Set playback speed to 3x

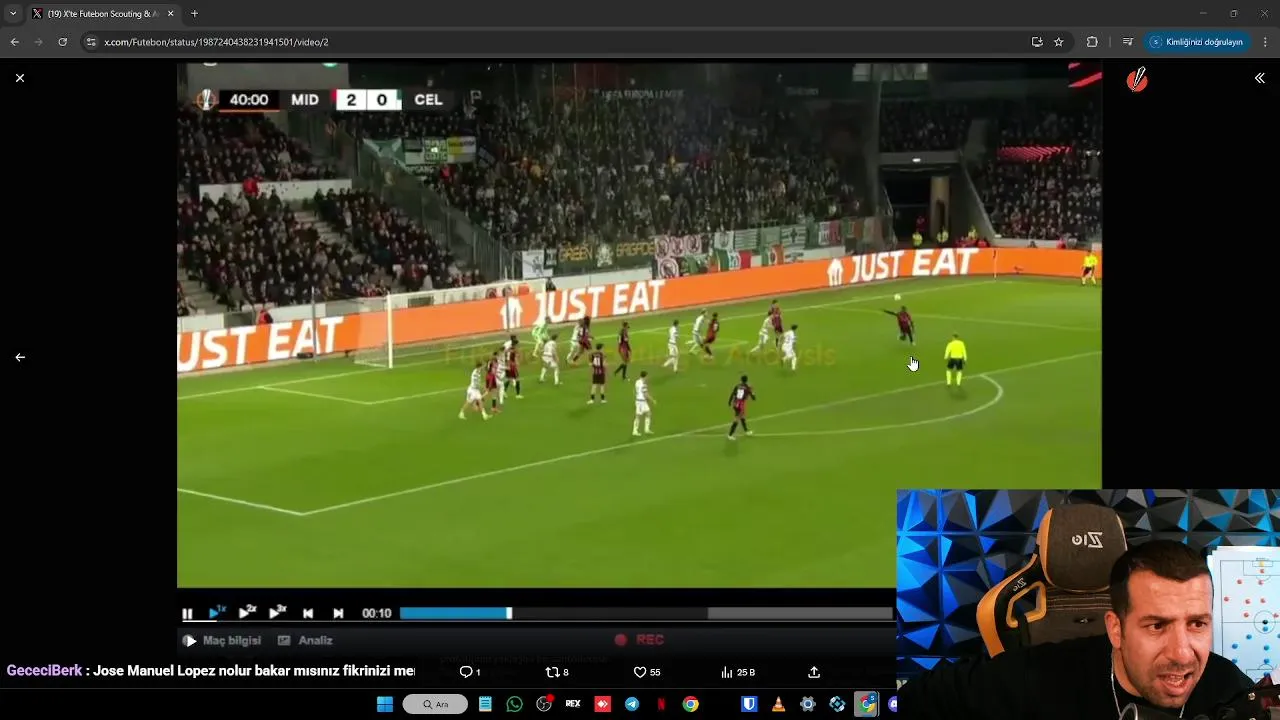coord(278,612)
